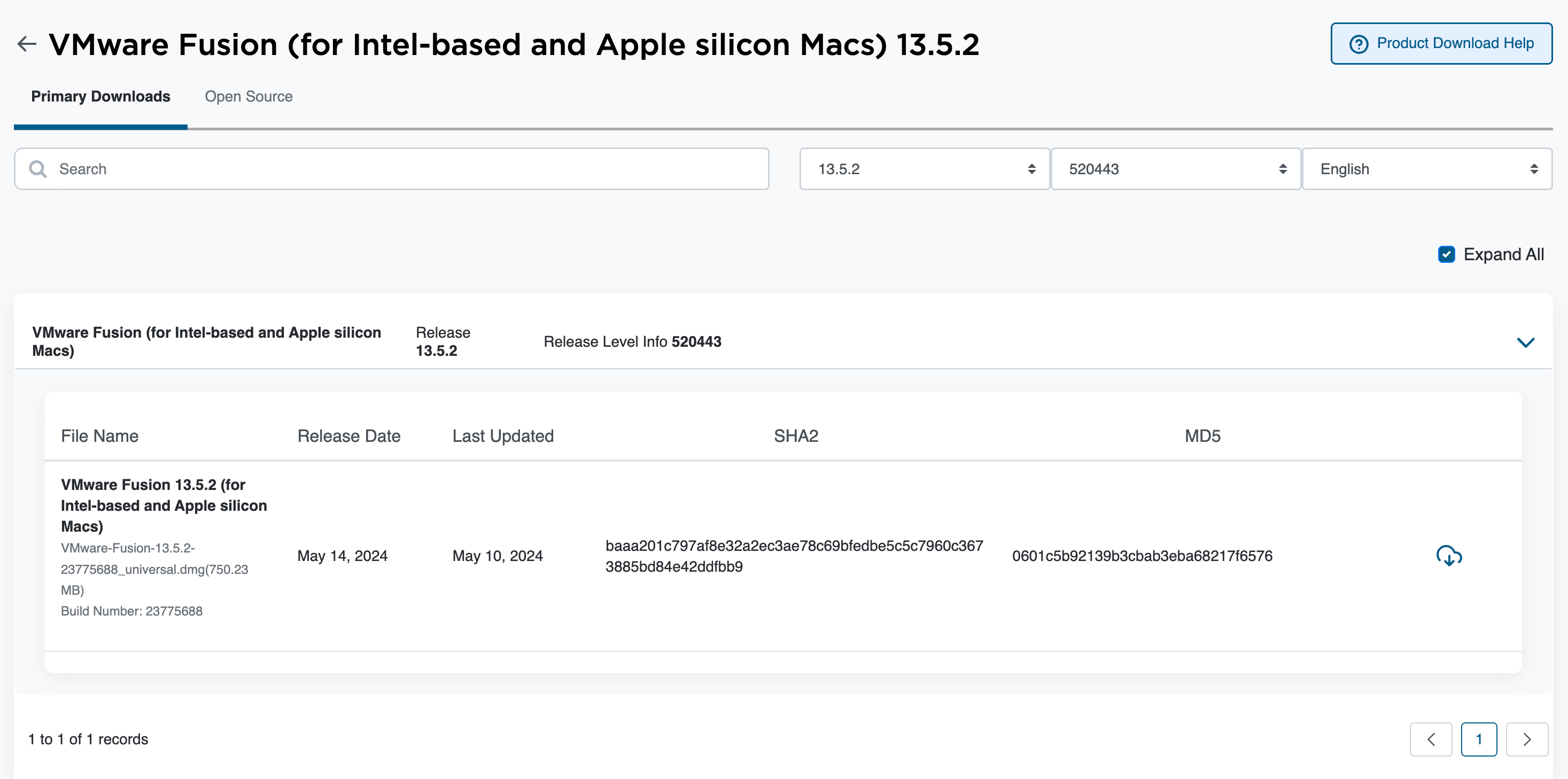The height and width of the screenshot is (779, 1568).
Task: Click the Expand All label text
Action: click(x=1503, y=254)
